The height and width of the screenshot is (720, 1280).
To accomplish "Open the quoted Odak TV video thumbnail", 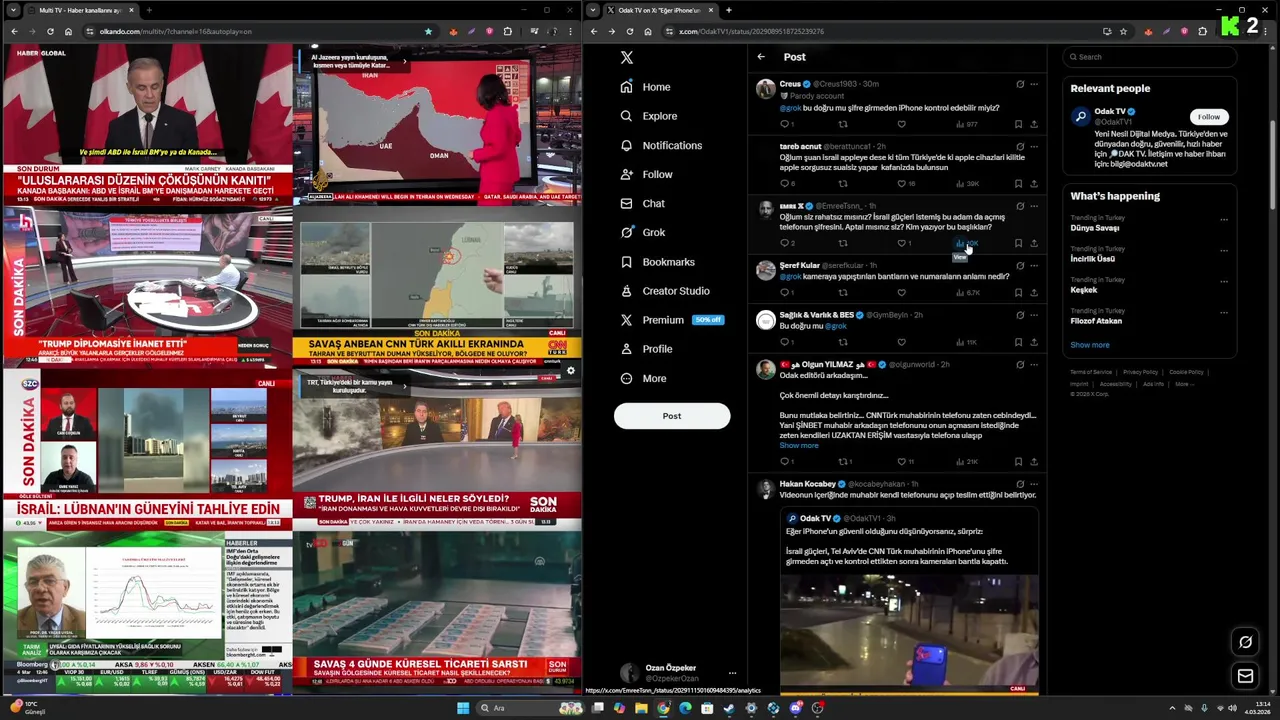I will pos(909,634).
